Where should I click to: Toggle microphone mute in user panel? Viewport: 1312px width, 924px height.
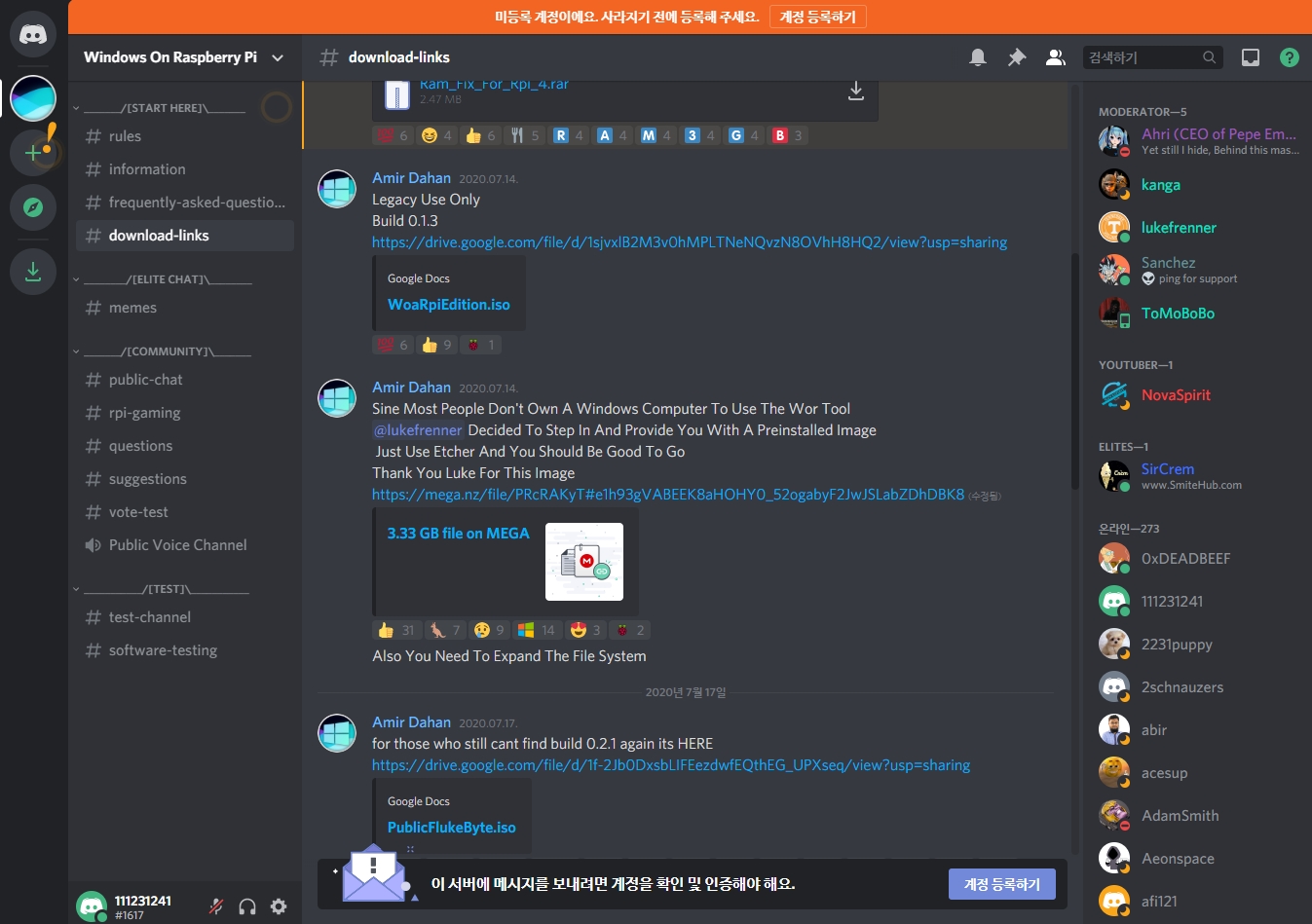(x=216, y=906)
